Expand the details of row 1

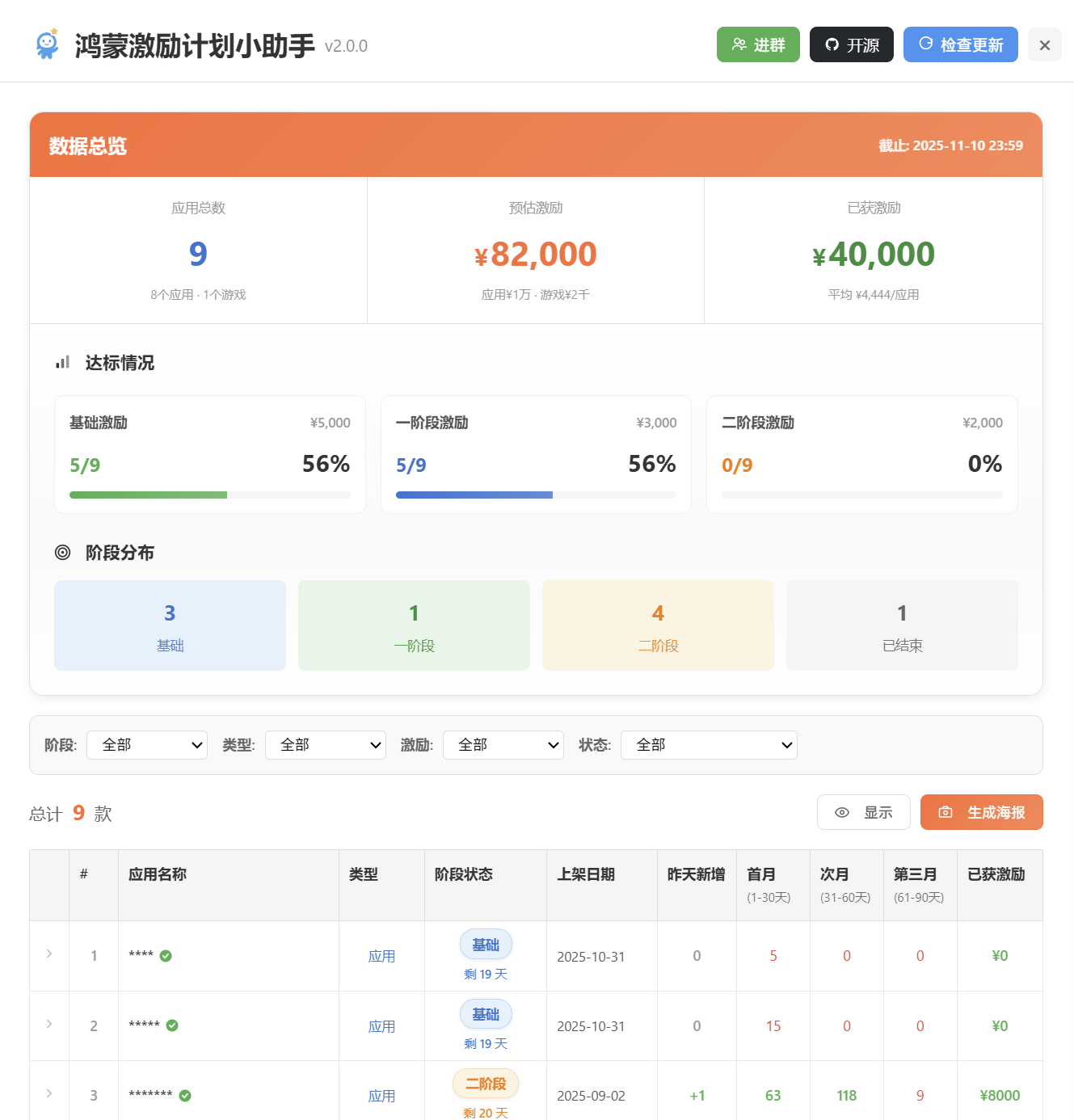click(x=49, y=954)
